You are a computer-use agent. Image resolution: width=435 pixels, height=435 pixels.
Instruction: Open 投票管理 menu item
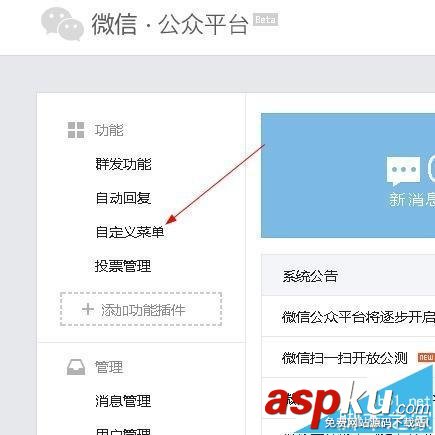click(x=123, y=266)
